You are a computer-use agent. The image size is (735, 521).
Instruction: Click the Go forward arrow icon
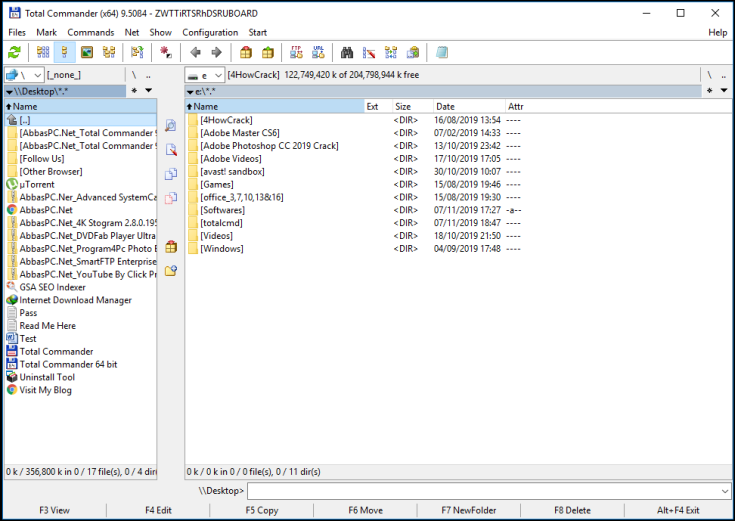point(217,52)
